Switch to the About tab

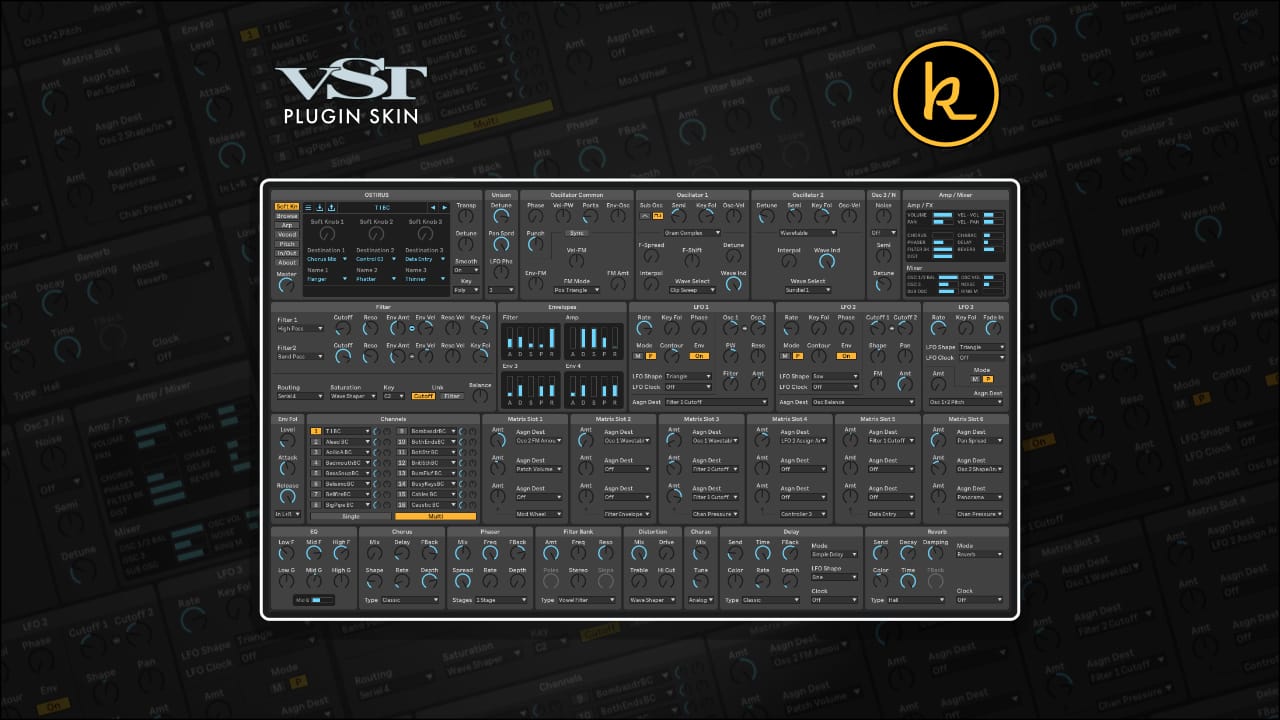(287, 262)
